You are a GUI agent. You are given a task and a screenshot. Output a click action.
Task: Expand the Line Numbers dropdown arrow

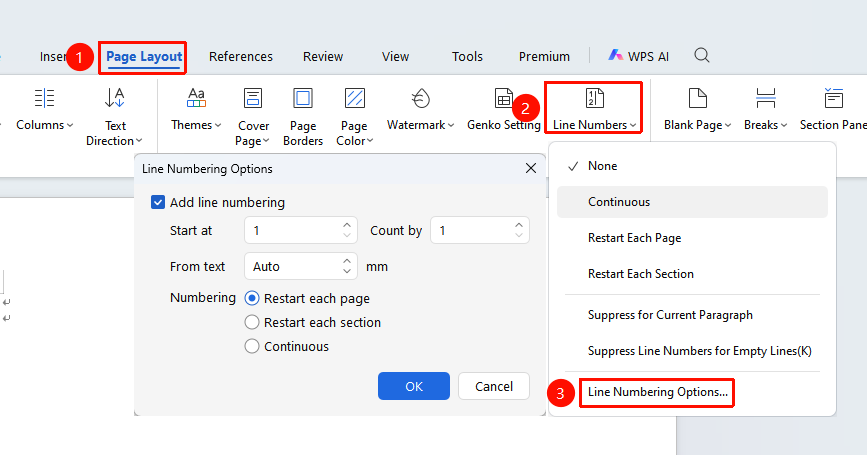coord(633,125)
